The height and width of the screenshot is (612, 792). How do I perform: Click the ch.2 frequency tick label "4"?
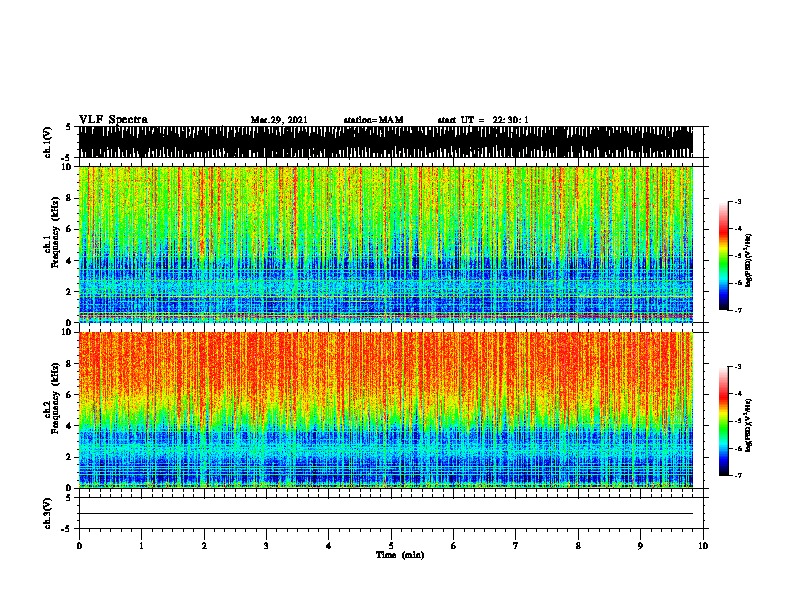(69, 426)
